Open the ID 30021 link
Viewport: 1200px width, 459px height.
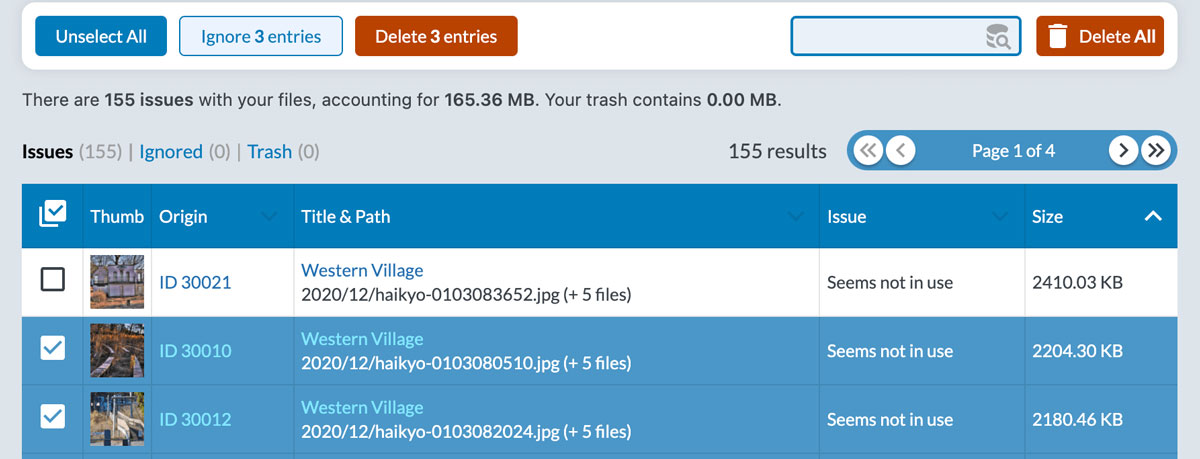(195, 282)
